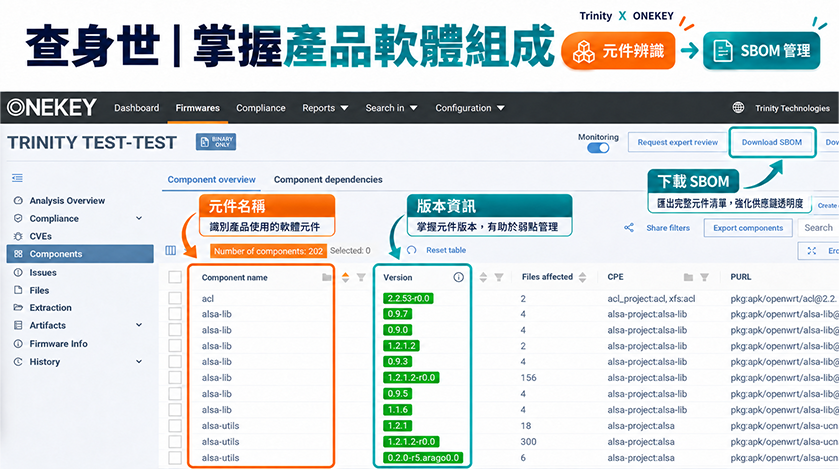Sort by Component name arrows
The width and height of the screenshot is (839, 469).
pos(346,277)
